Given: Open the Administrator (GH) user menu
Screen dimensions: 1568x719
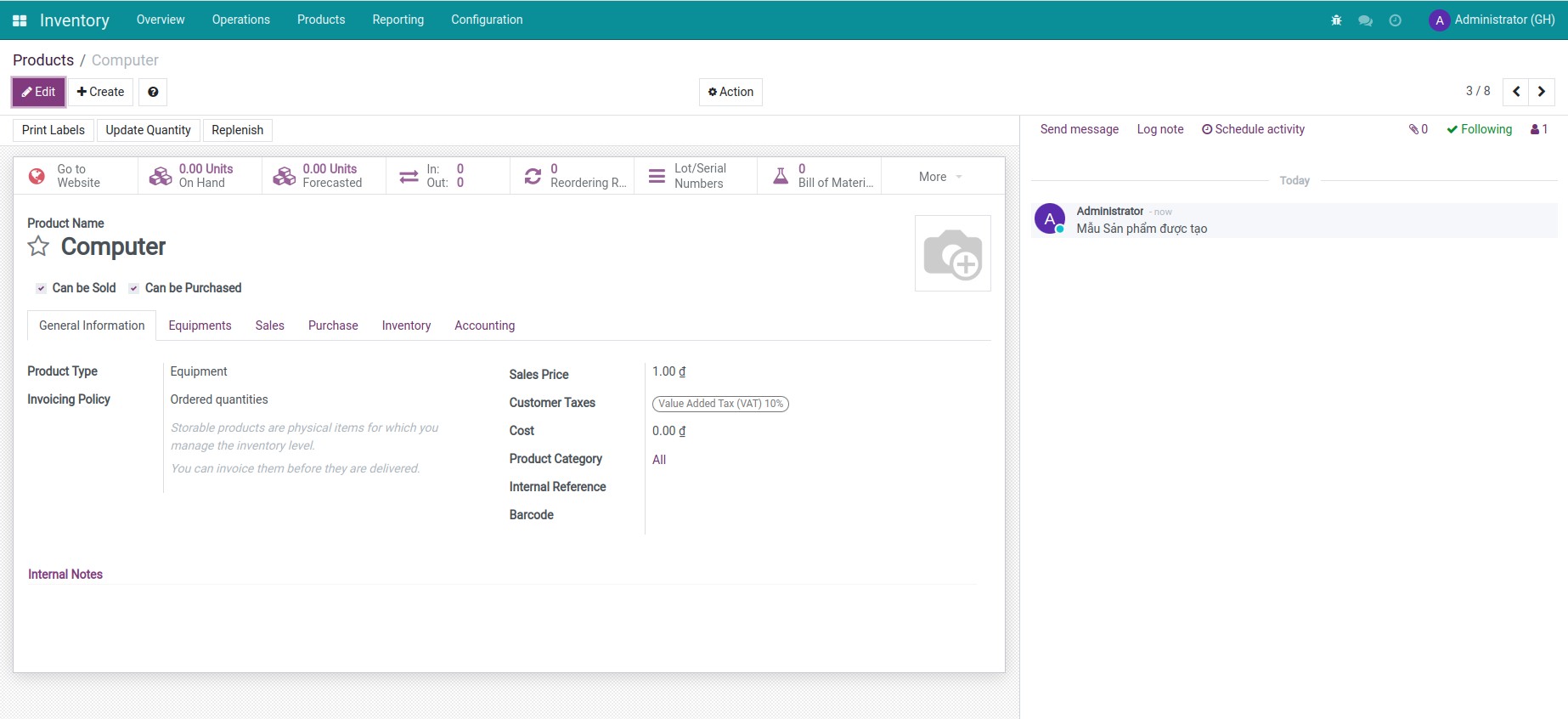Looking at the screenshot, I should 1492,20.
